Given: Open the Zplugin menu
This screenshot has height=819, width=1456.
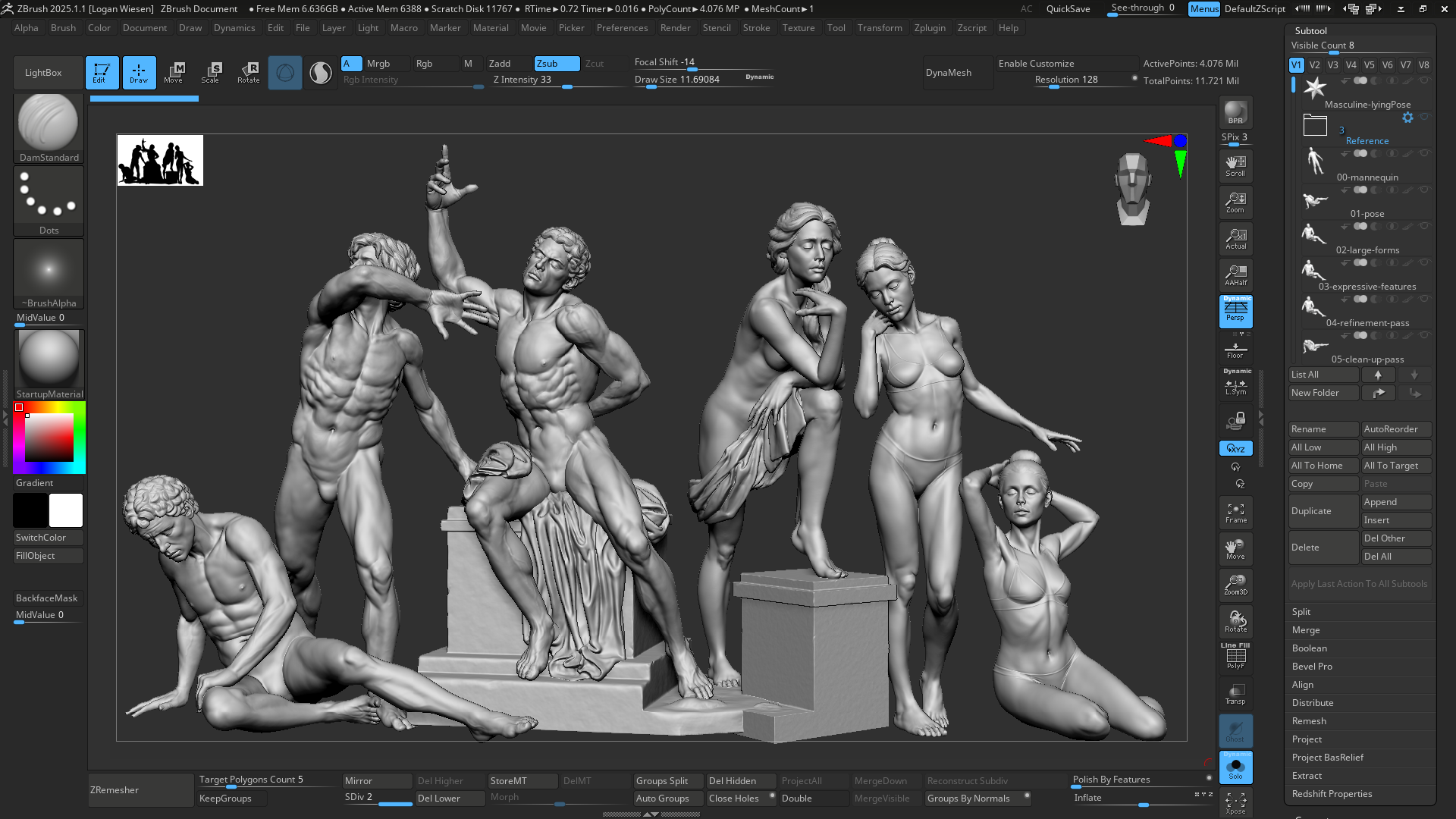Looking at the screenshot, I should 930,28.
